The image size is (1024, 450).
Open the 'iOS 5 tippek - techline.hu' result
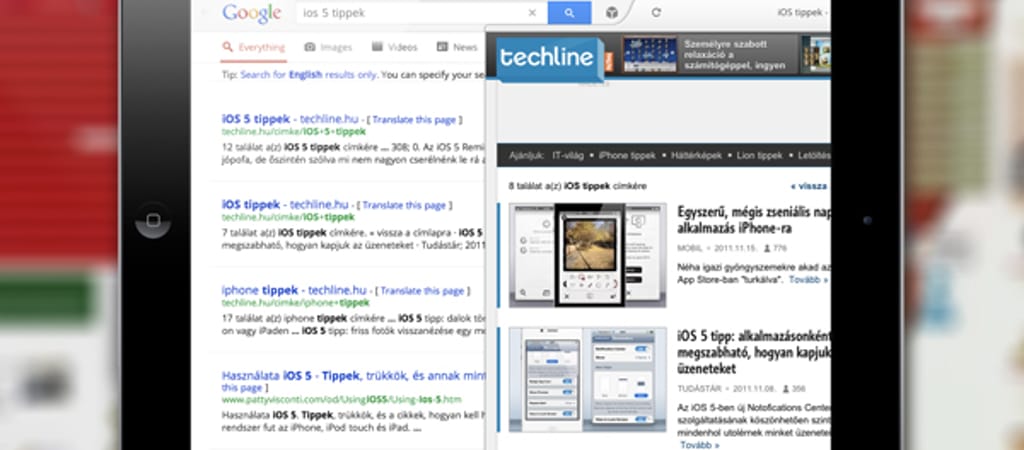(x=256, y=118)
